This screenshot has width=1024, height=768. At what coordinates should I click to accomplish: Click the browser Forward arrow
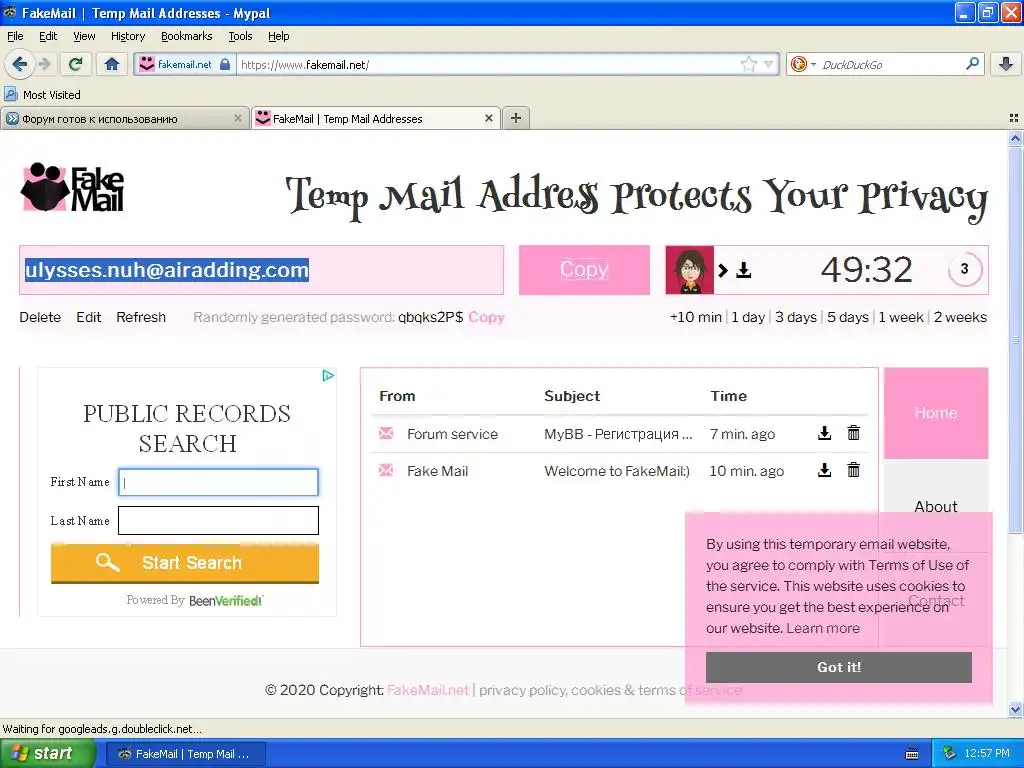pyautogui.click(x=44, y=64)
